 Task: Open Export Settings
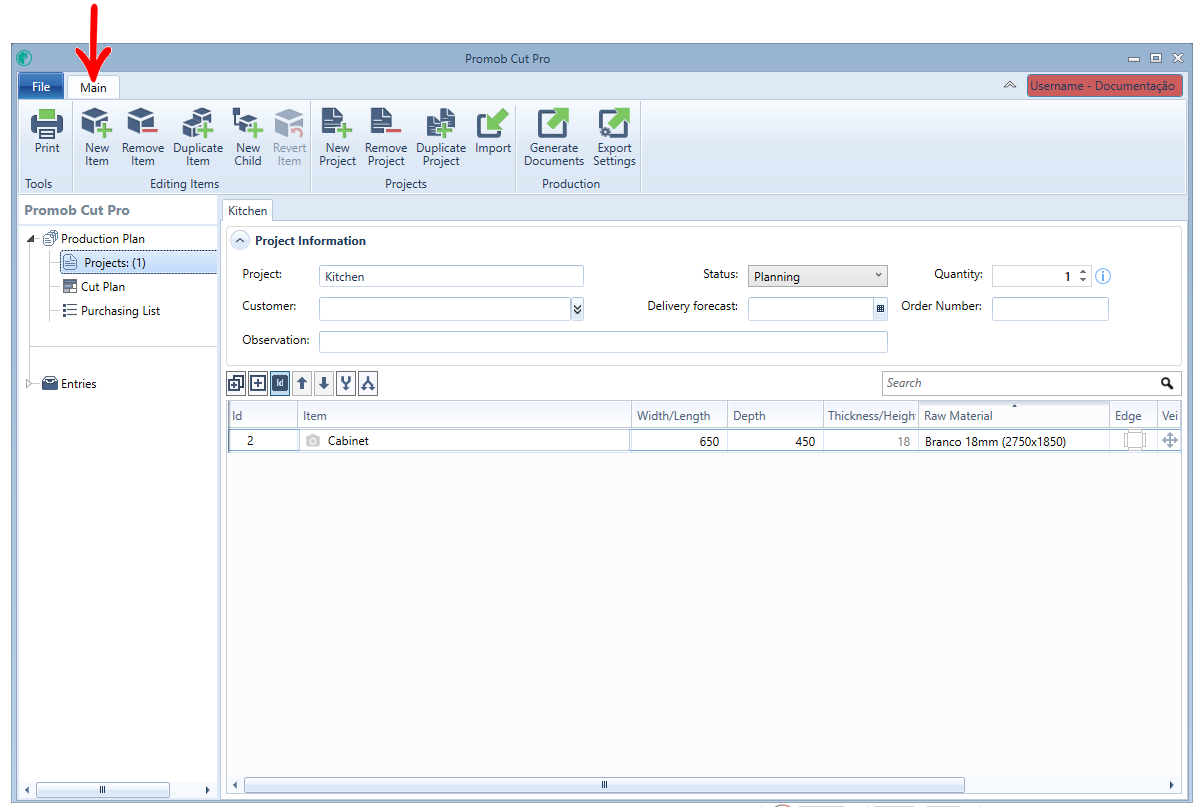(614, 138)
